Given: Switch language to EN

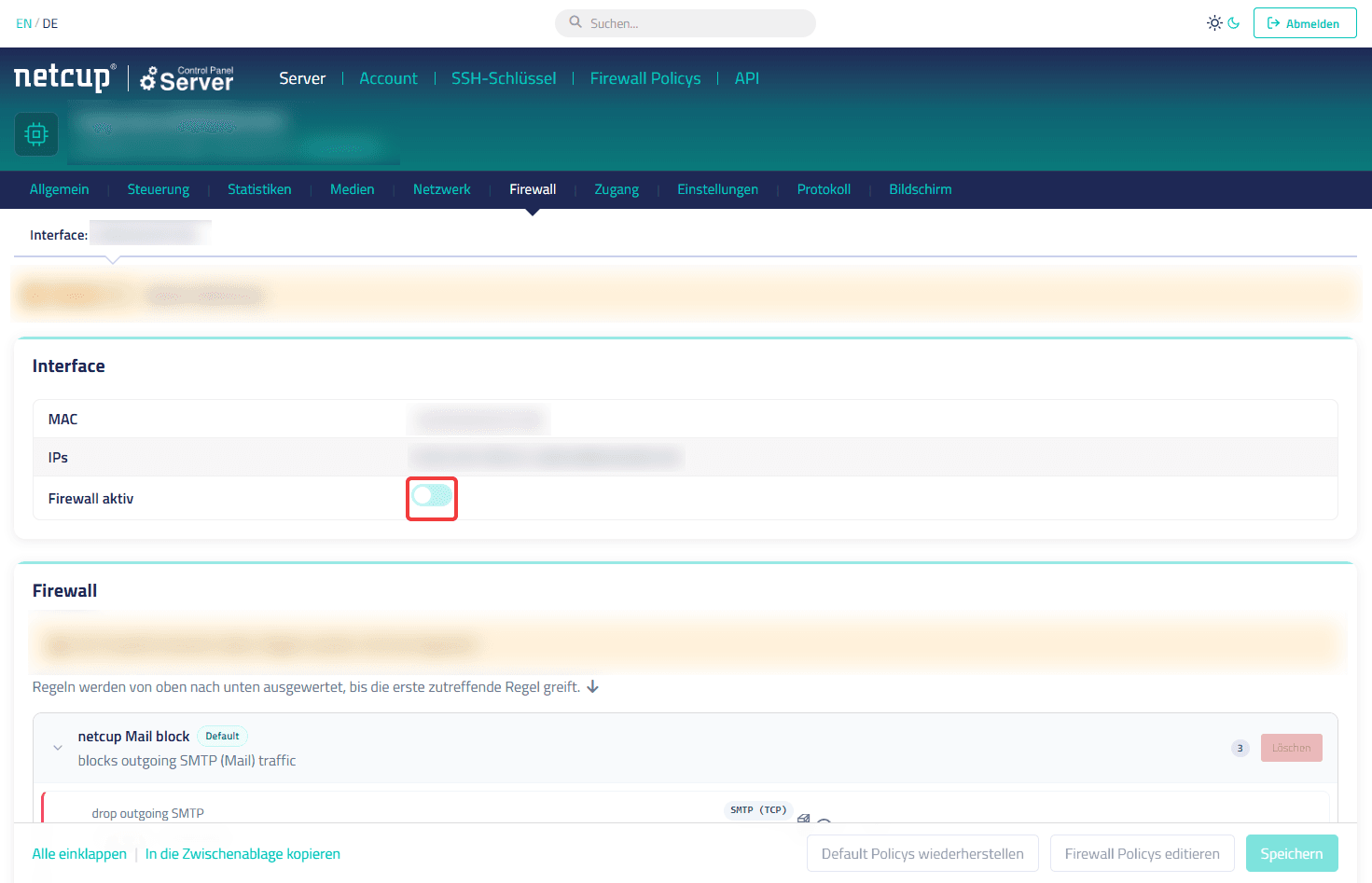Looking at the screenshot, I should tap(23, 23).
